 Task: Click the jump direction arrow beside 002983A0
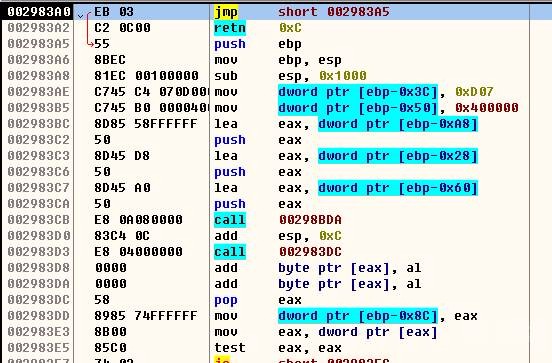(81, 16)
